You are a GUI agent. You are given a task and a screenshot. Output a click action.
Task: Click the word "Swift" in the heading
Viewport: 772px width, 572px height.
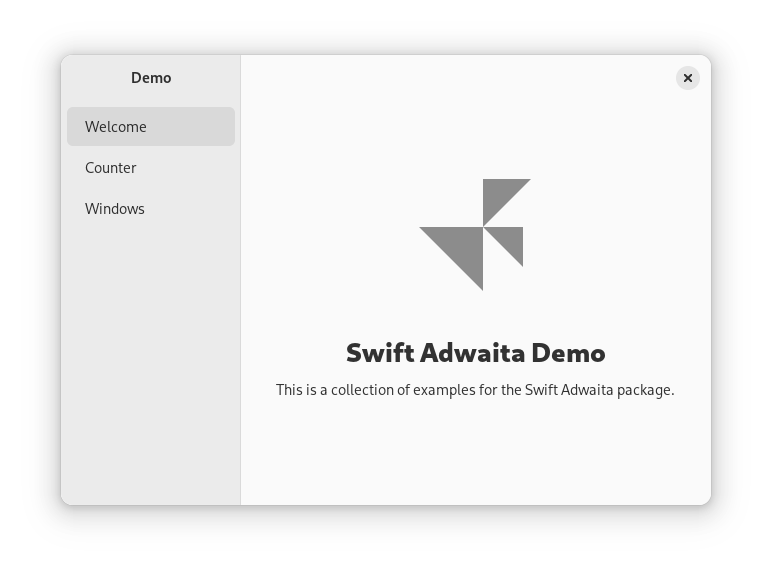pos(379,353)
